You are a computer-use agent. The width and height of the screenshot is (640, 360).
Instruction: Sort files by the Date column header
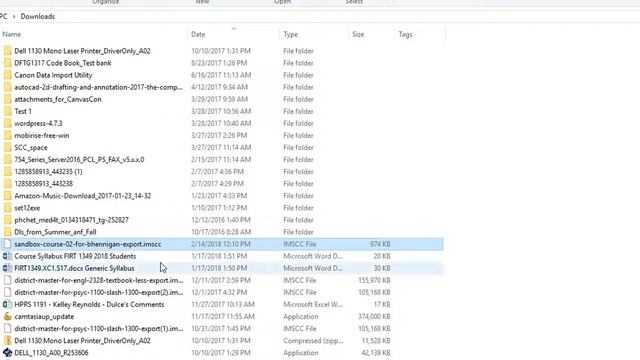[198, 34]
